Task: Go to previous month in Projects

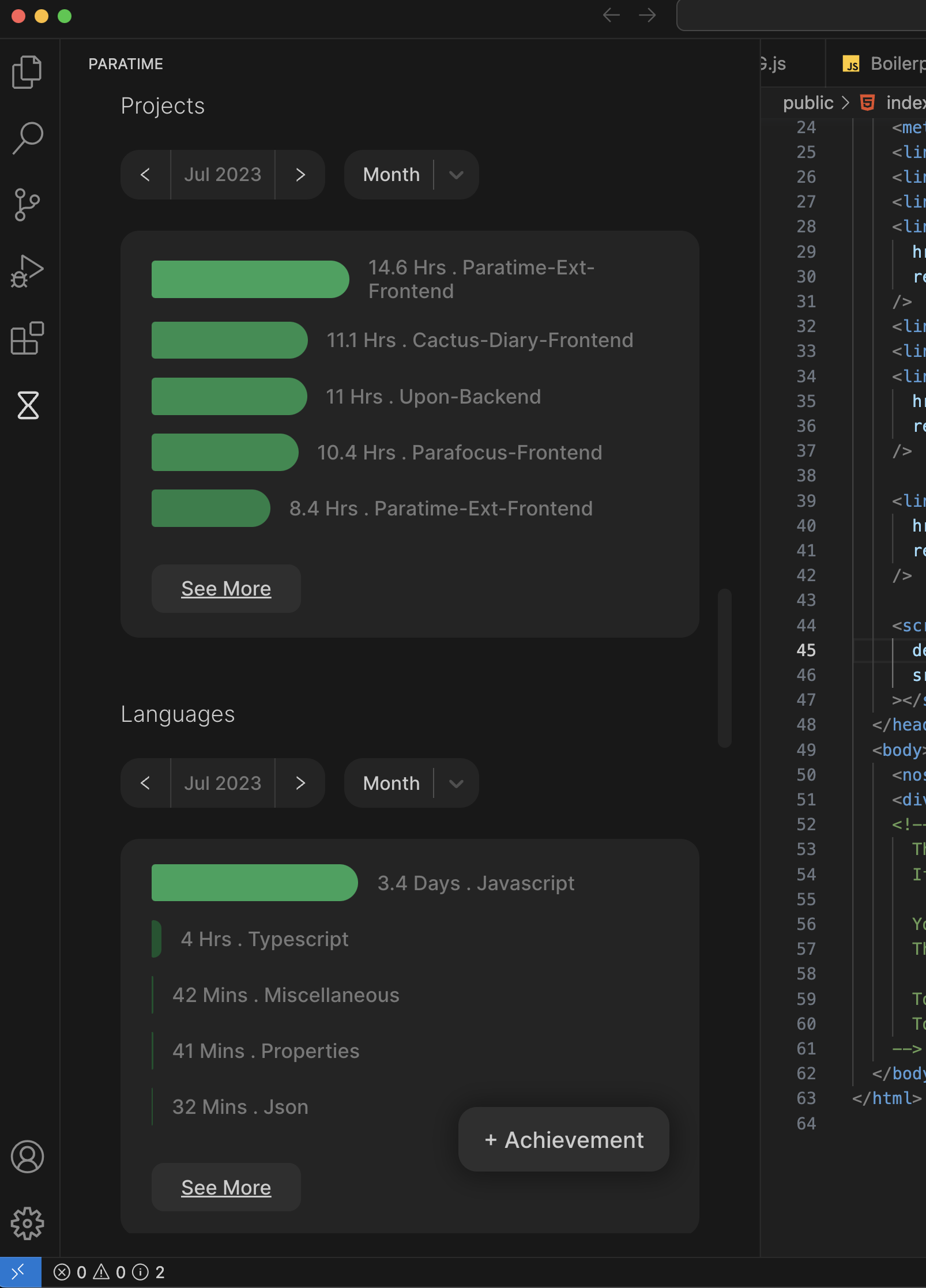Action: click(145, 175)
